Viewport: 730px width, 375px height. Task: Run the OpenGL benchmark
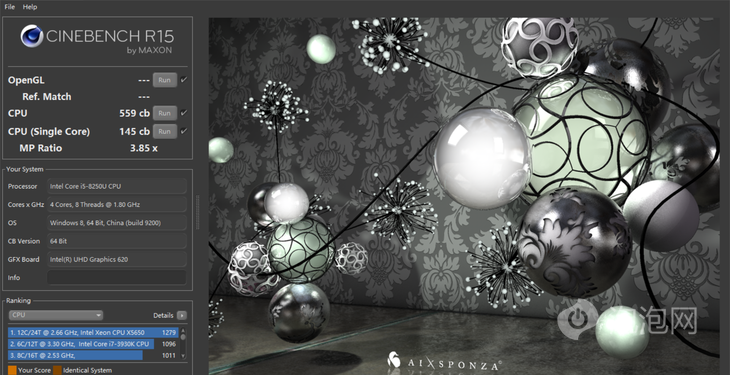pyautogui.click(x=165, y=80)
